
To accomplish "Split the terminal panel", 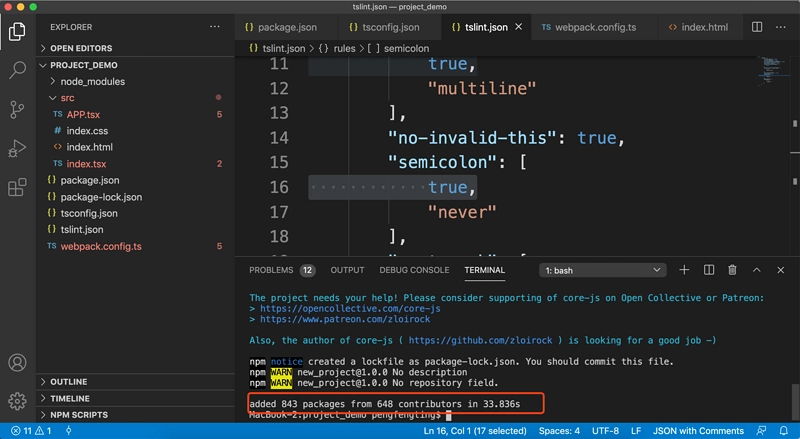I will point(709,270).
